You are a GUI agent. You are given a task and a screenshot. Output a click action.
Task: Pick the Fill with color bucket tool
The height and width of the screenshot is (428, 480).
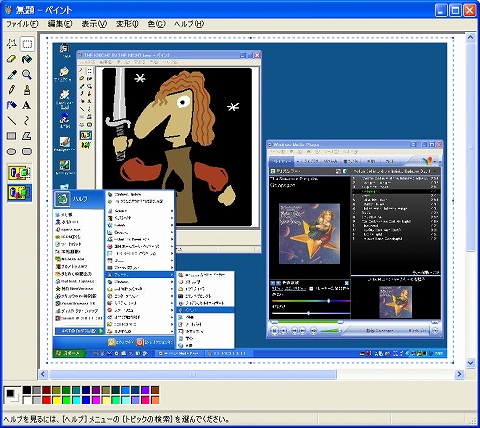pos(27,59)
